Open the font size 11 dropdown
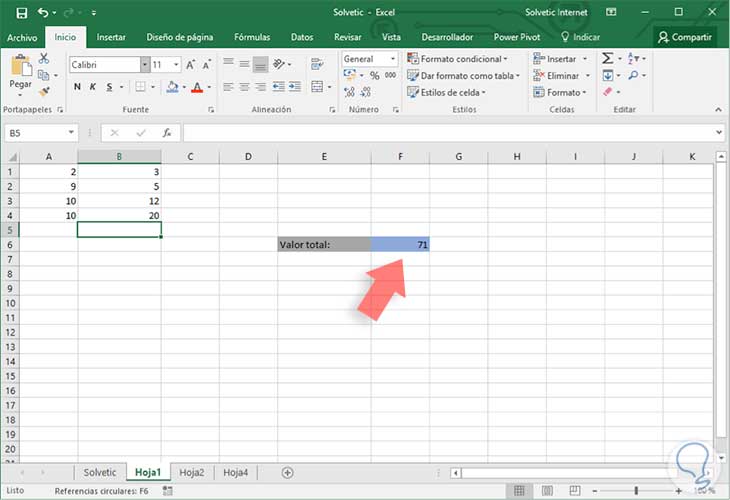This screenshot has width=730, height=500. coord(176,65)
